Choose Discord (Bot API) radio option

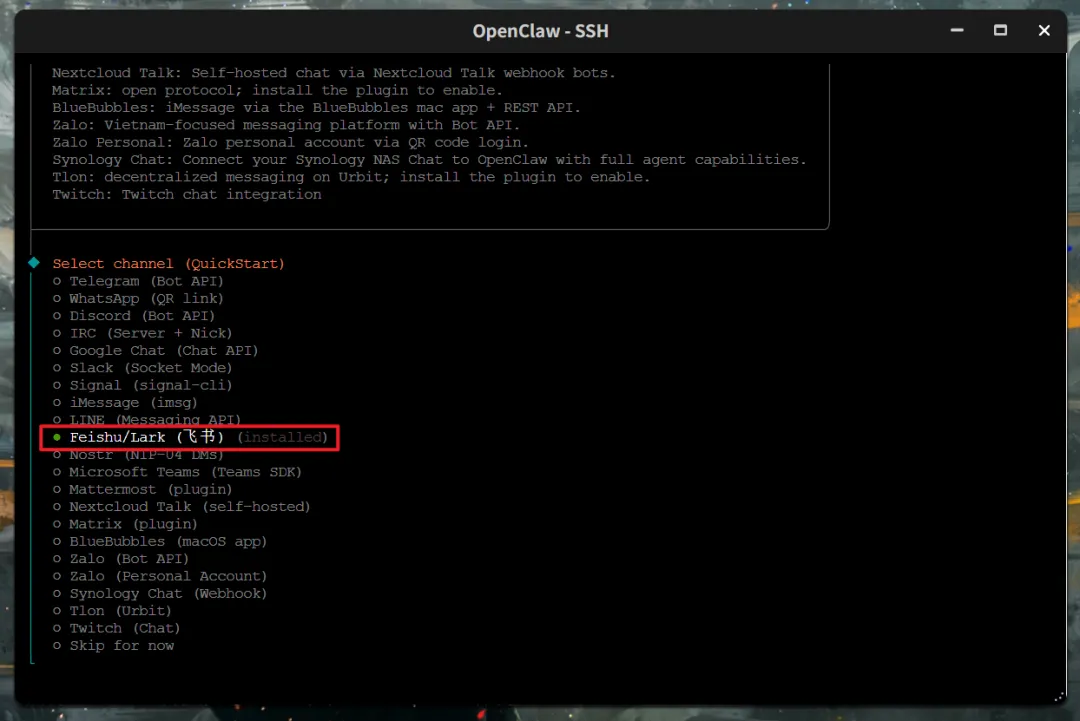[134, 315]
